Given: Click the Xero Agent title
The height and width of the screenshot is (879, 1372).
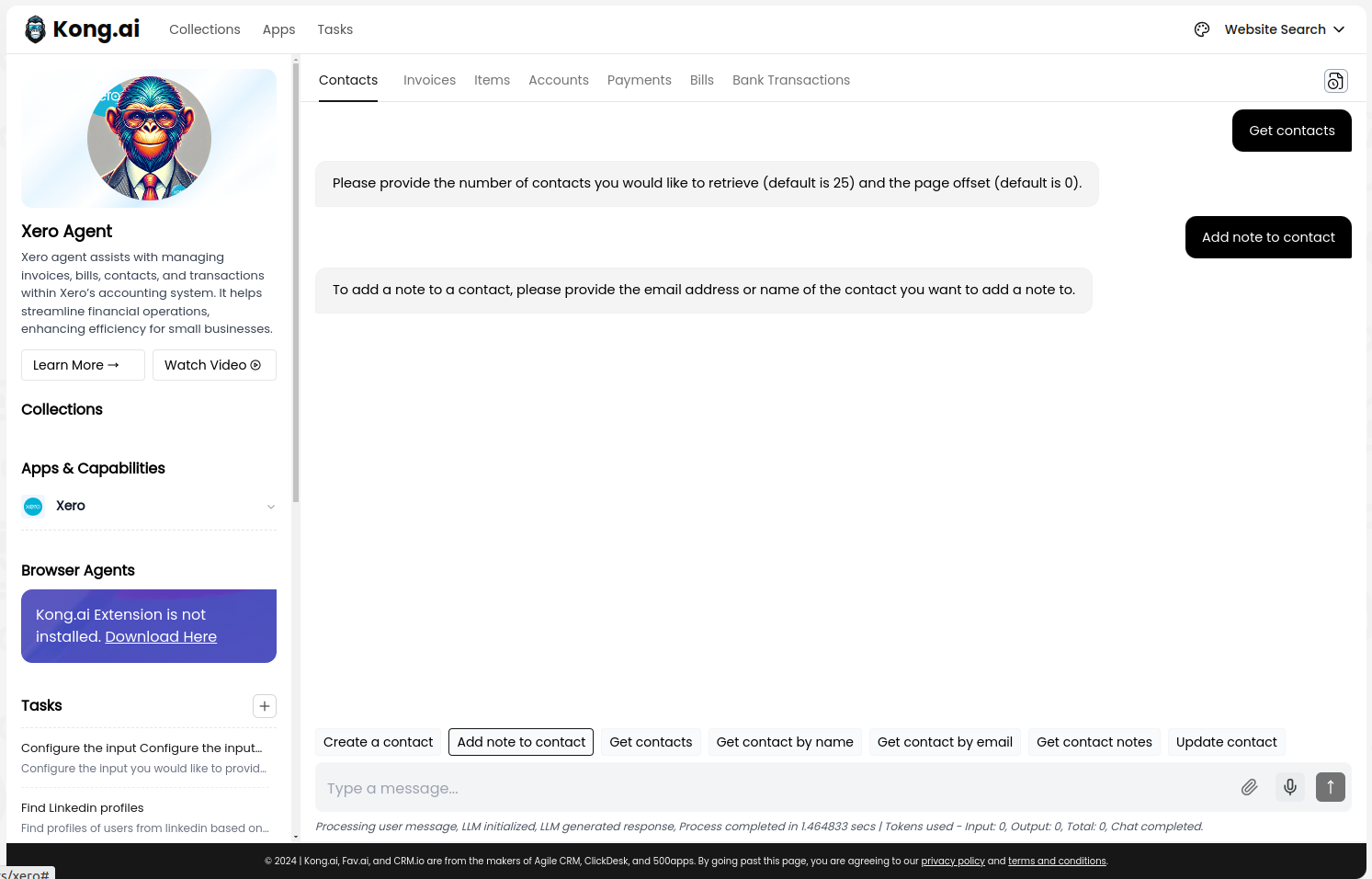Looking at the screenshot, I should point(66,232).
